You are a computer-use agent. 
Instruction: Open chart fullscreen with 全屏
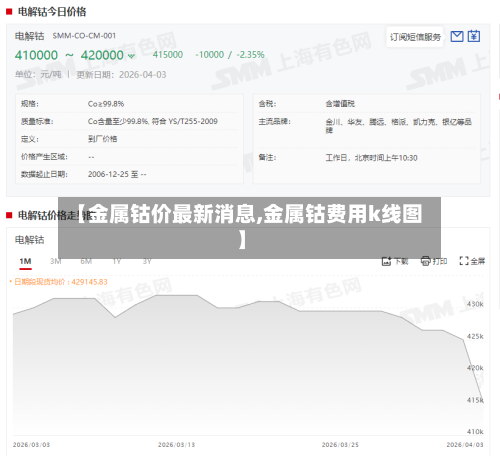coord(472,261)
